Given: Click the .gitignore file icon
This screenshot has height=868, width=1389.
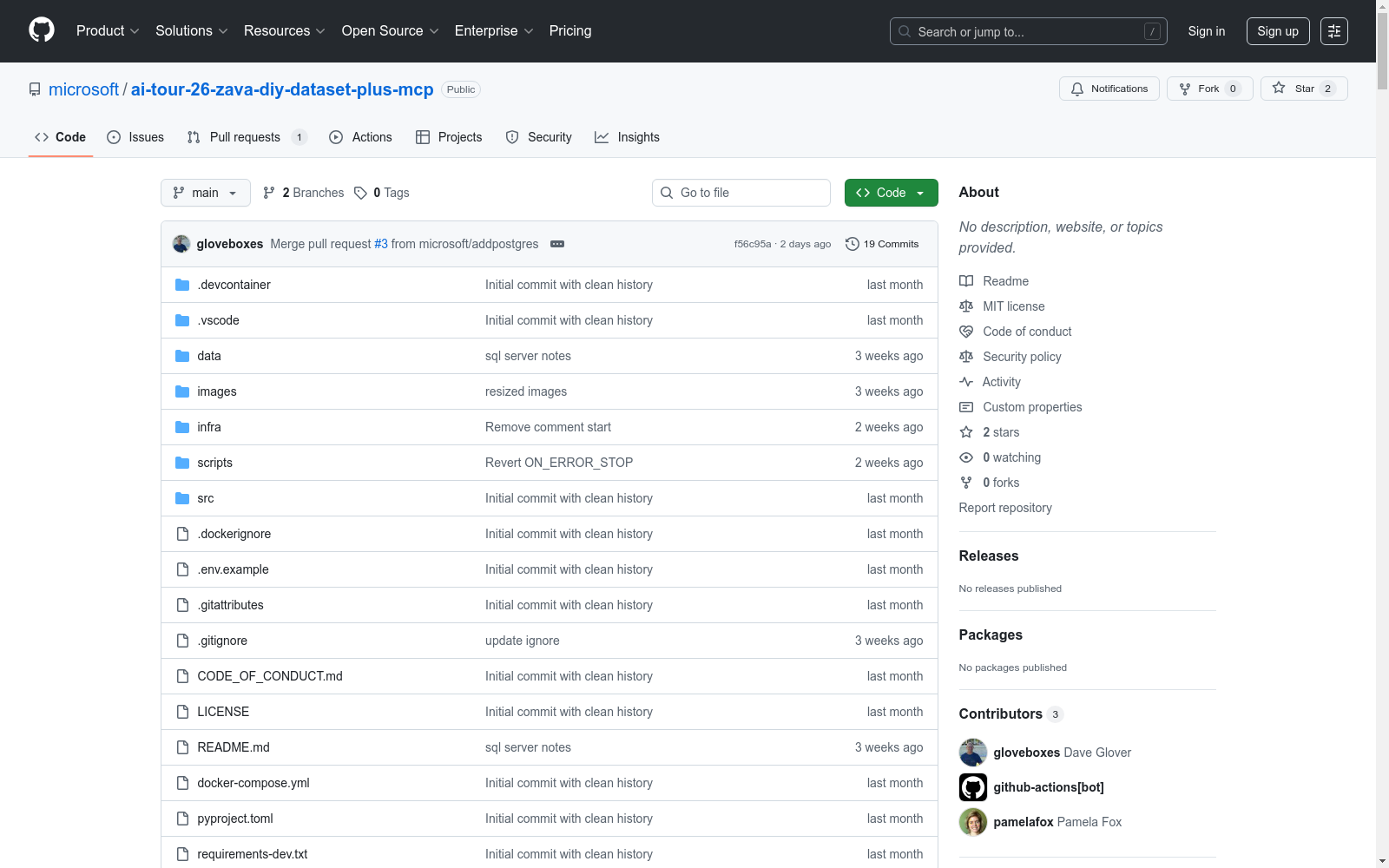Looking at the screenshot, I should (182, 641).
